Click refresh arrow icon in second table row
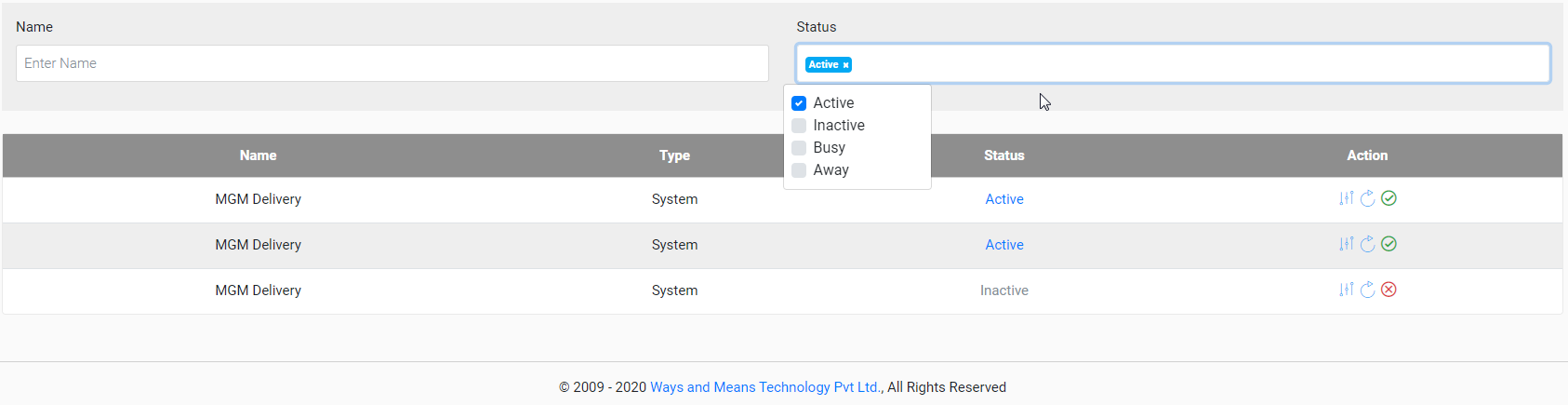Screen dimensions: 1568x405 tap(1367, 244)
